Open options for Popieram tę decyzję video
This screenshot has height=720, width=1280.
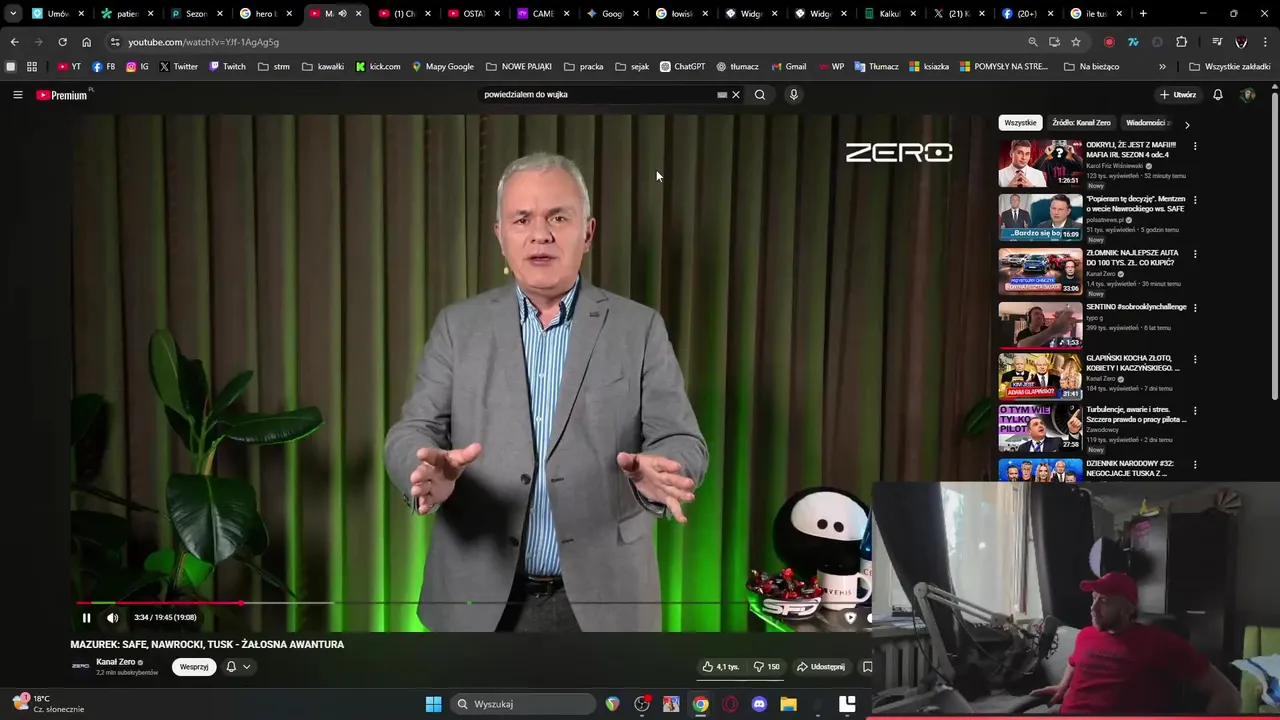[x=1195, y=200]
